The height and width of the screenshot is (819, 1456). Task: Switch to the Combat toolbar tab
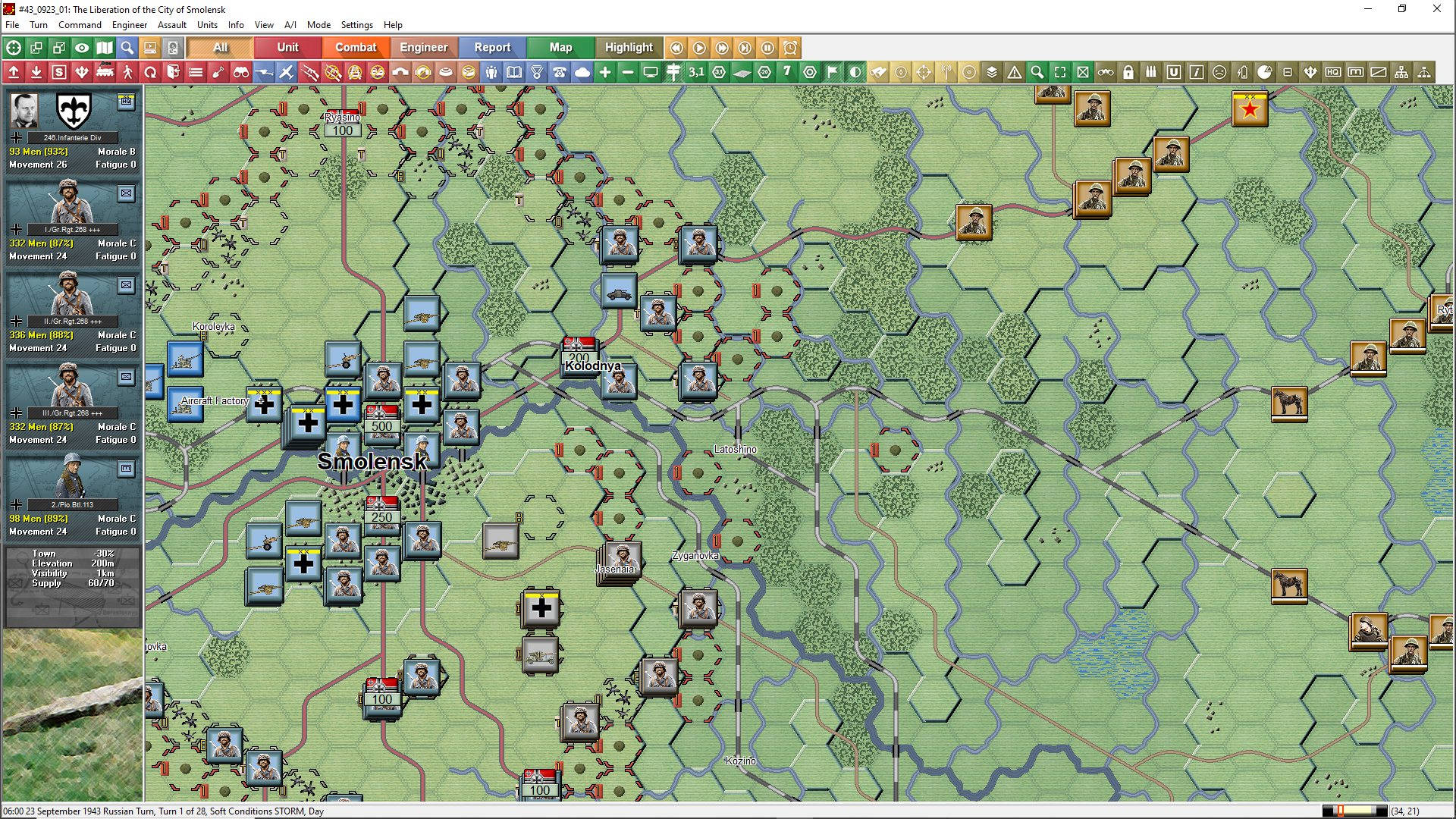coord(355,47)
